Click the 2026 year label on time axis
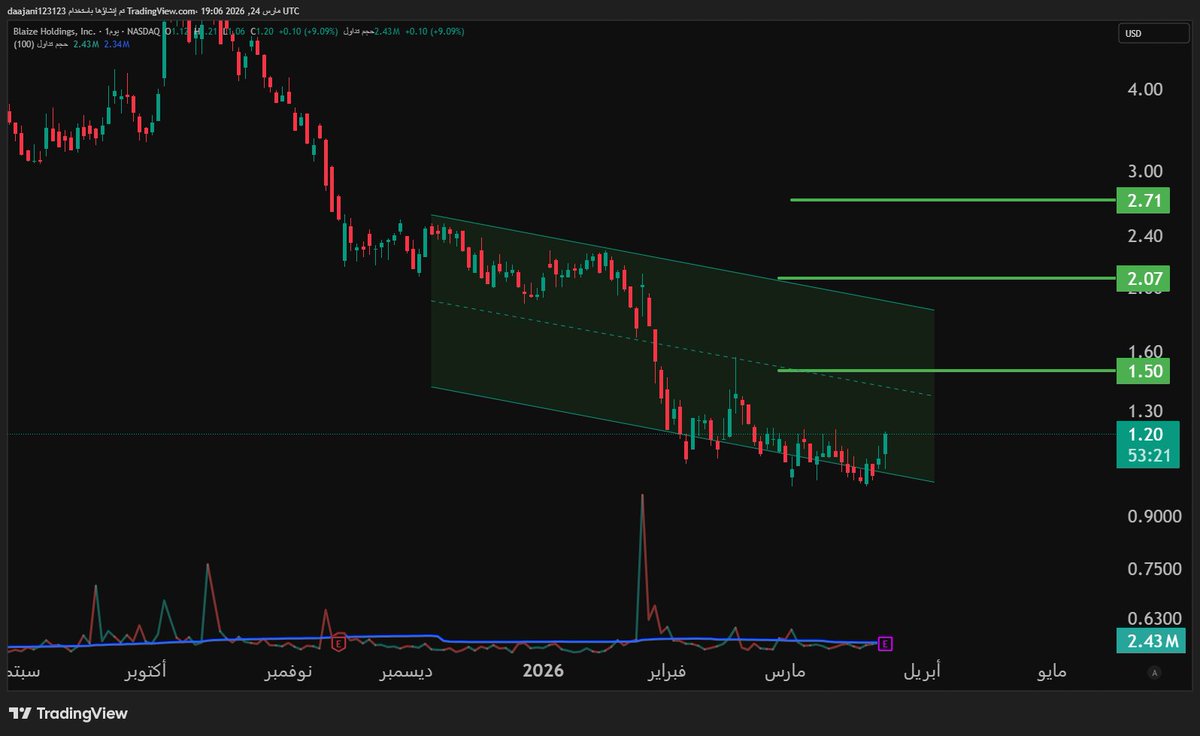 point(544,671)
